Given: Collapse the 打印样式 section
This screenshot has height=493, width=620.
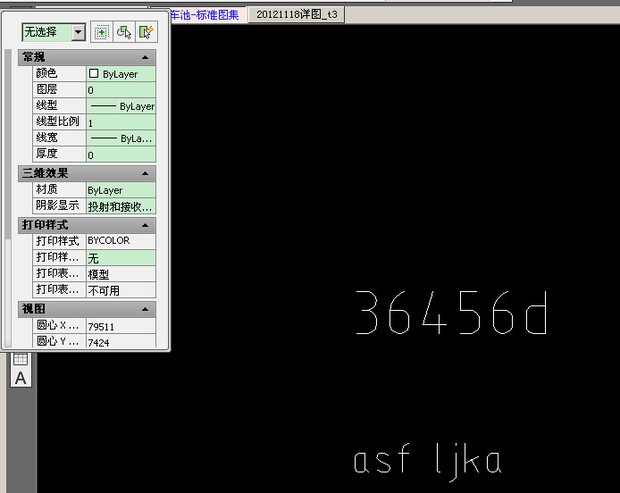Looking at the screenshot, I should point(145,225).
